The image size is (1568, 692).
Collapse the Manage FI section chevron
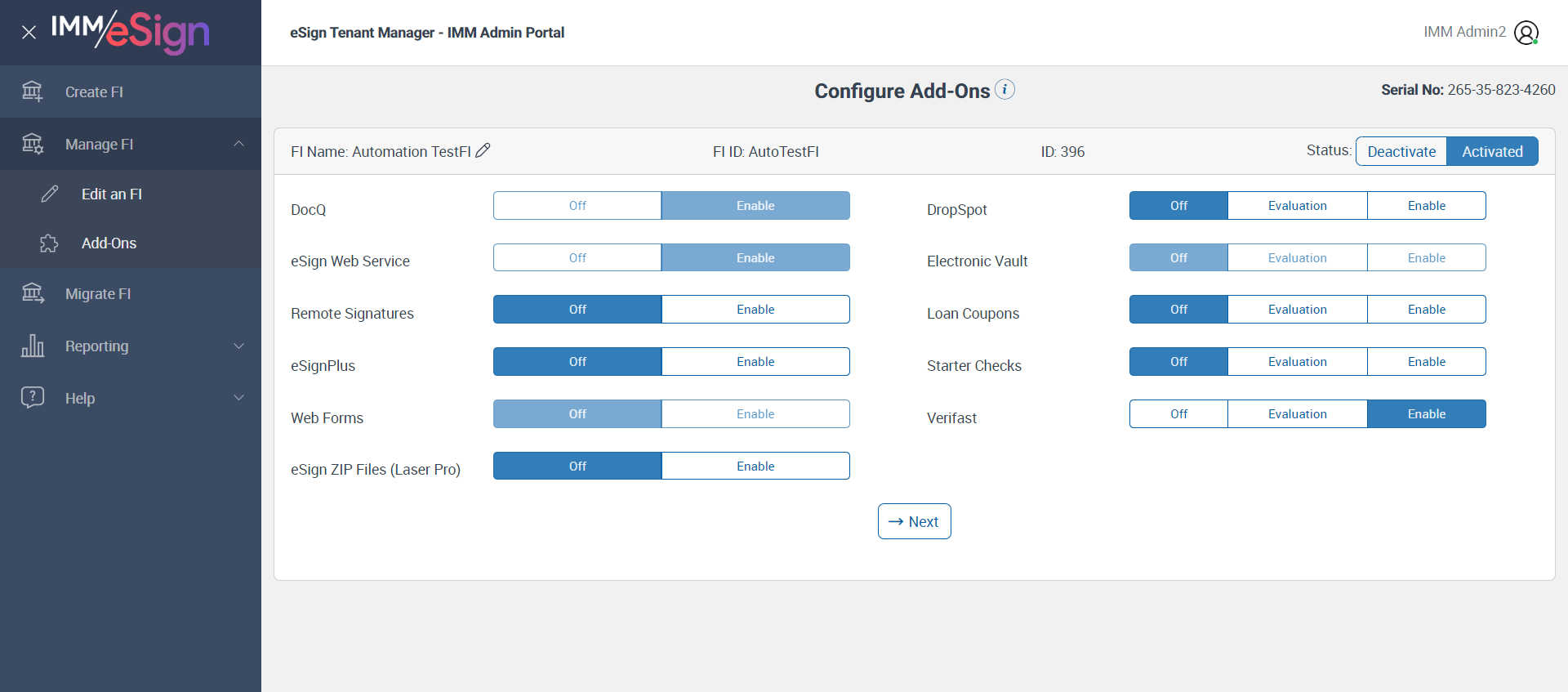click(238, 144)
